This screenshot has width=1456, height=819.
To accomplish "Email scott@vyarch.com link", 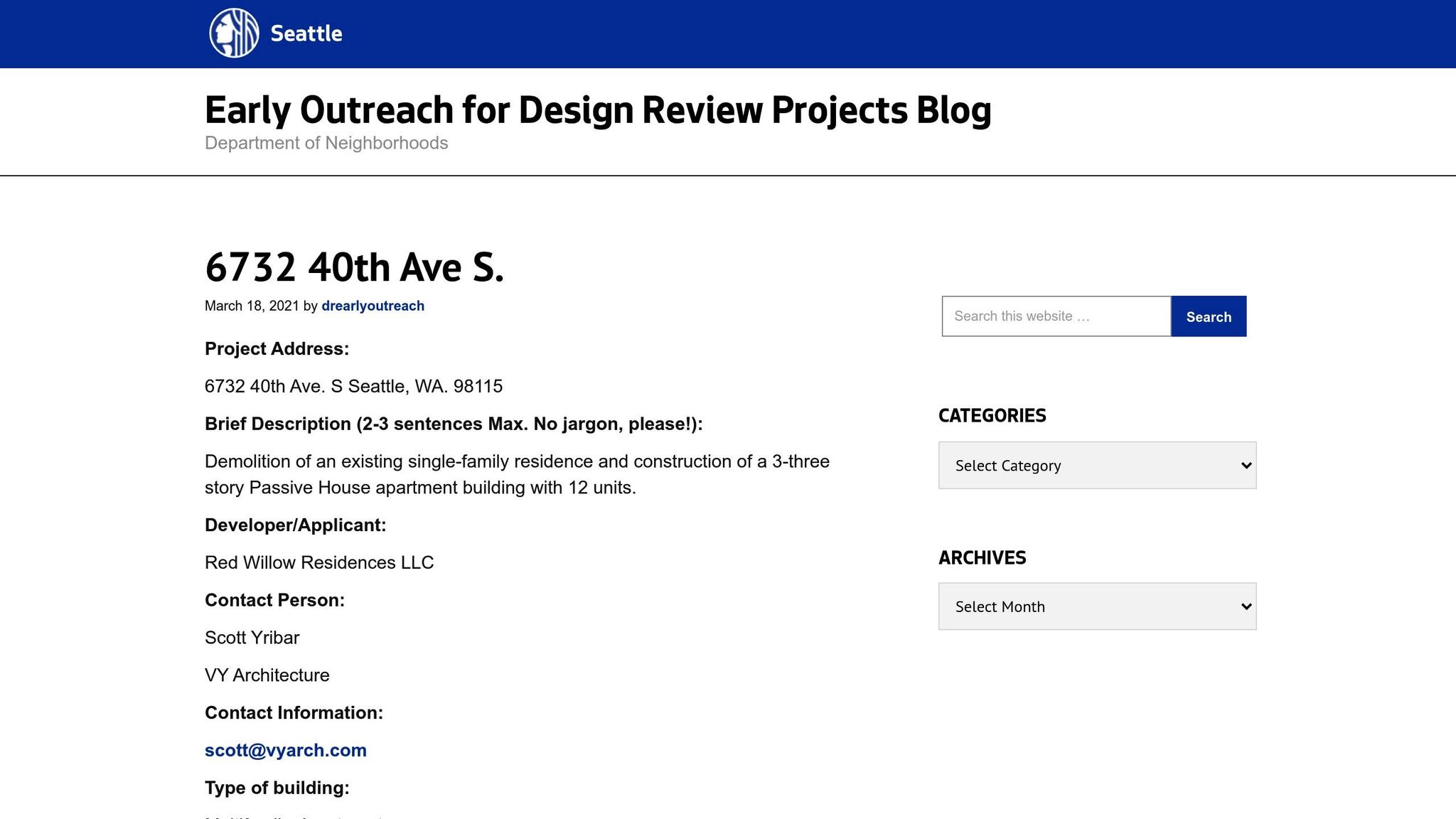I will (x=286, y=750).
